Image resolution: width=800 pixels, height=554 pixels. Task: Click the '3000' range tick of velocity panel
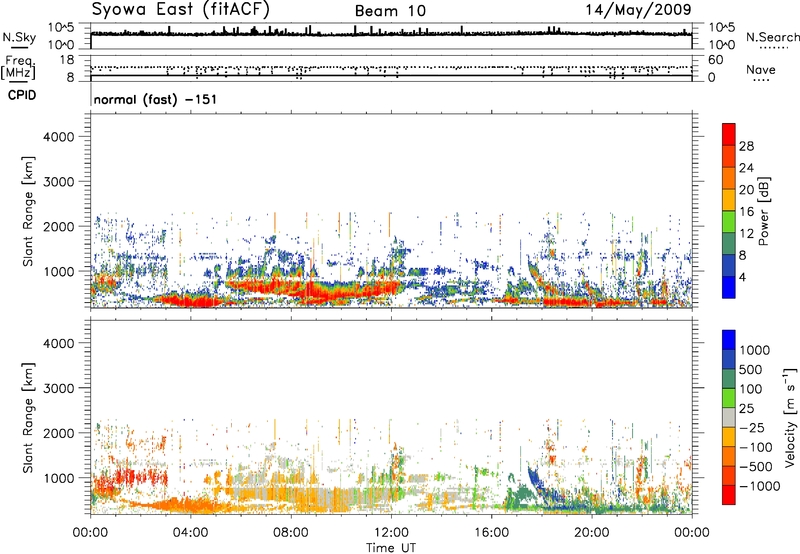pos(59,388)
